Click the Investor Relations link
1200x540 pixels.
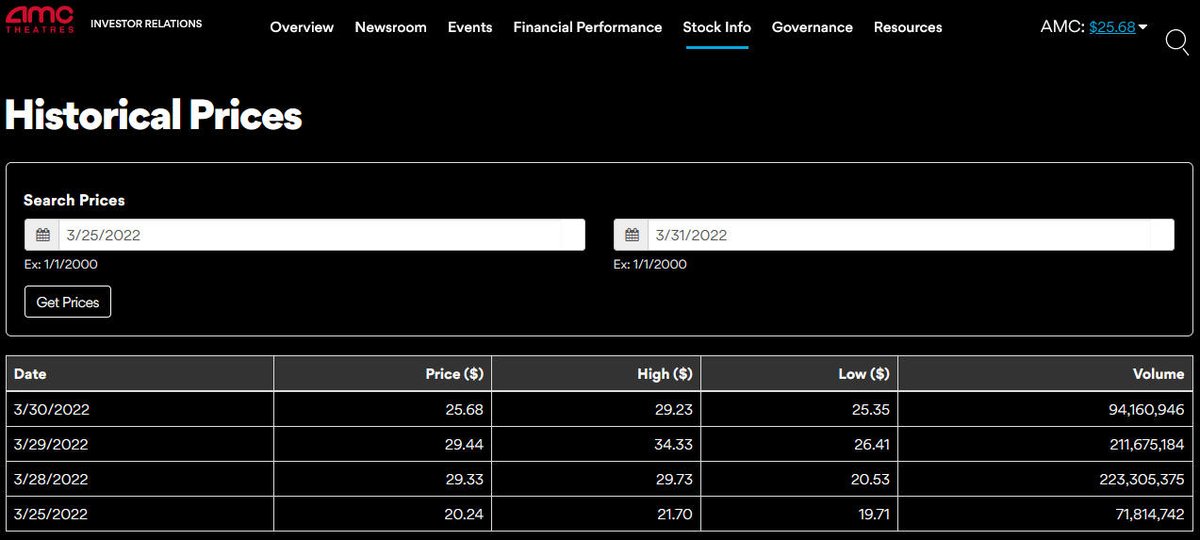tap(146, 23)
